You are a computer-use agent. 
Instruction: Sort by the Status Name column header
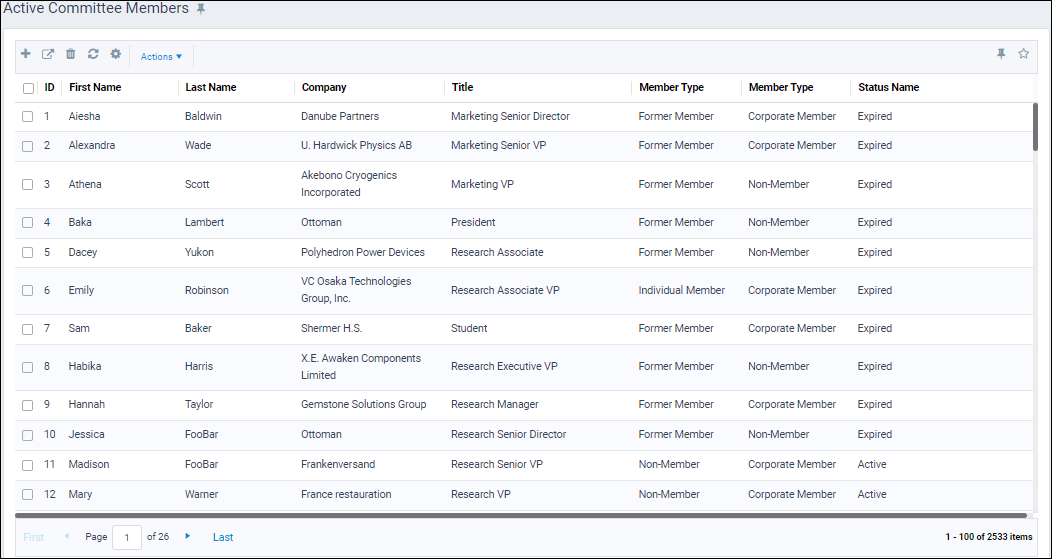[888, 87]
